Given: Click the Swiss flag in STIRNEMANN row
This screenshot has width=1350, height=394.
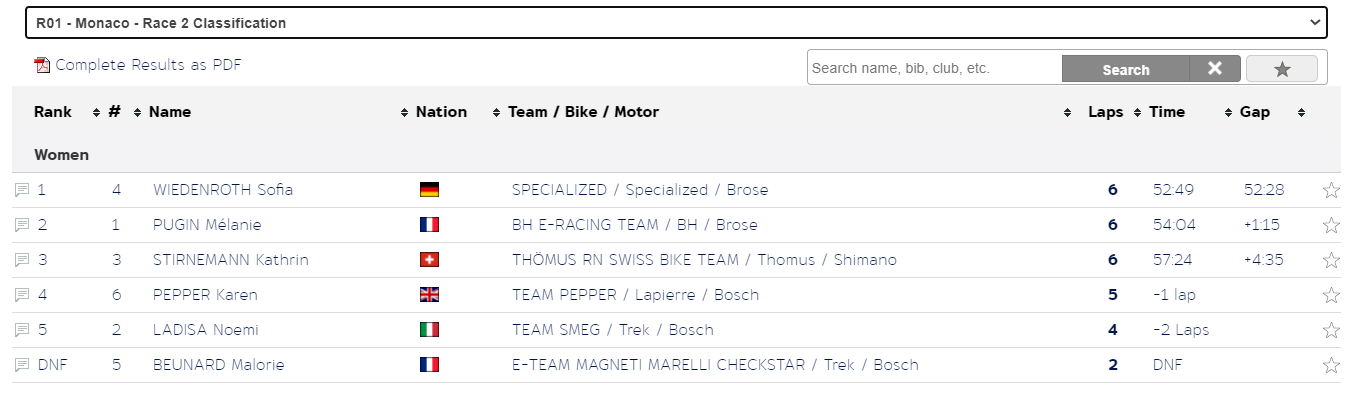Looking at the screenshot, I should 429,260.
